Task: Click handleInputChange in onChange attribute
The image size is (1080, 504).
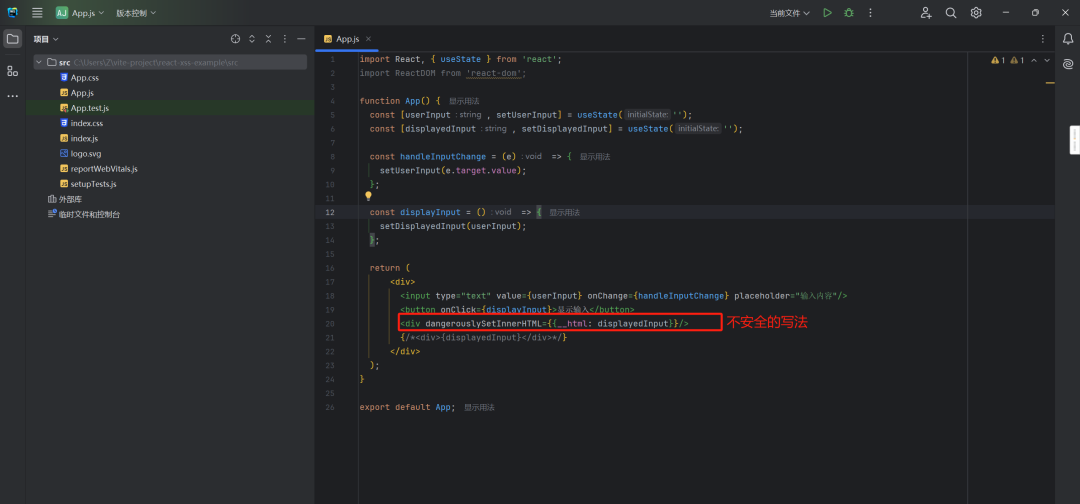Action: coord(681,296)
